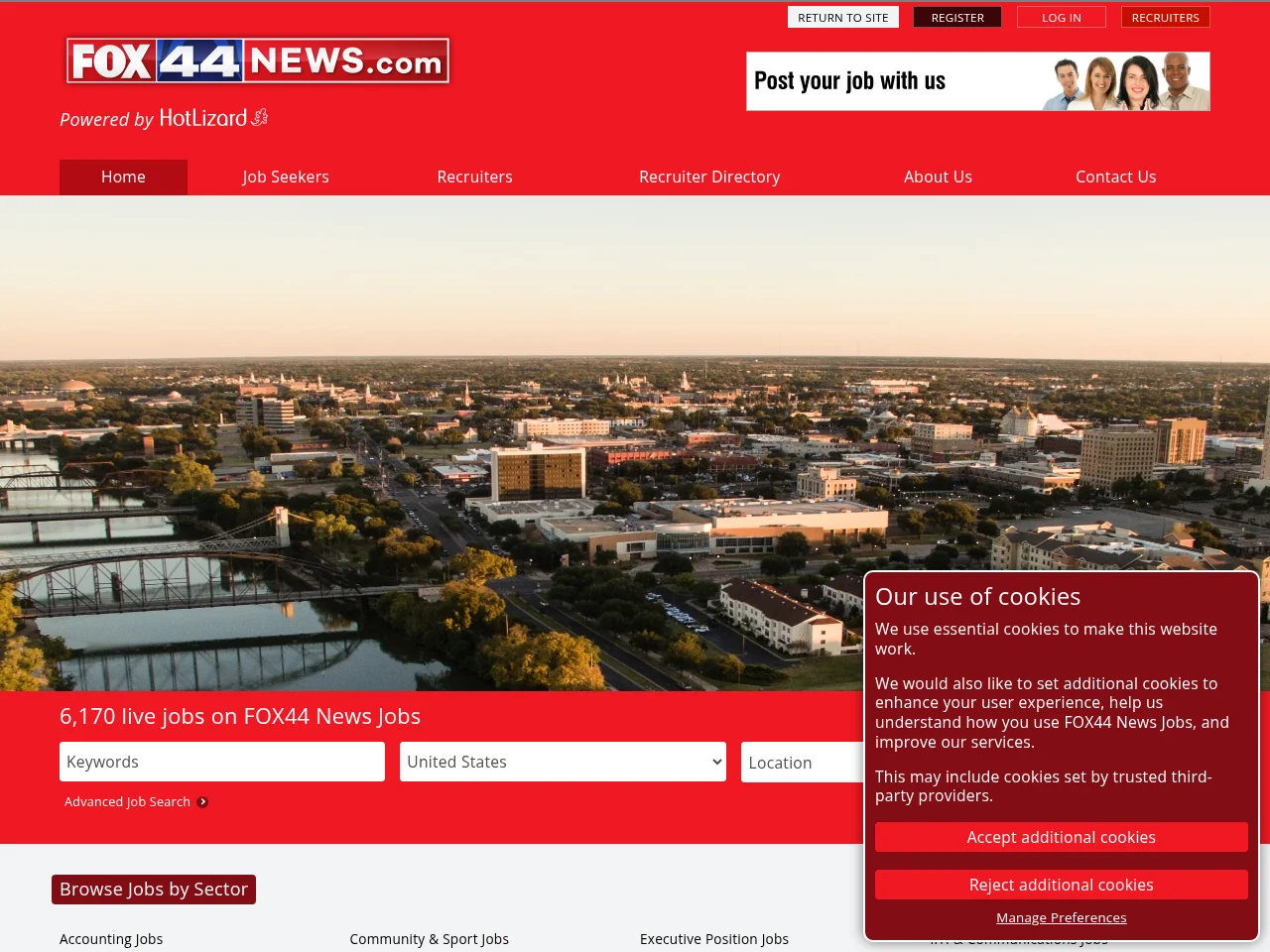The width and height of the screenshot is (1270, 952).
Task: Open the Recruiter Directory menu item
Action: click(x=709, y=177)
